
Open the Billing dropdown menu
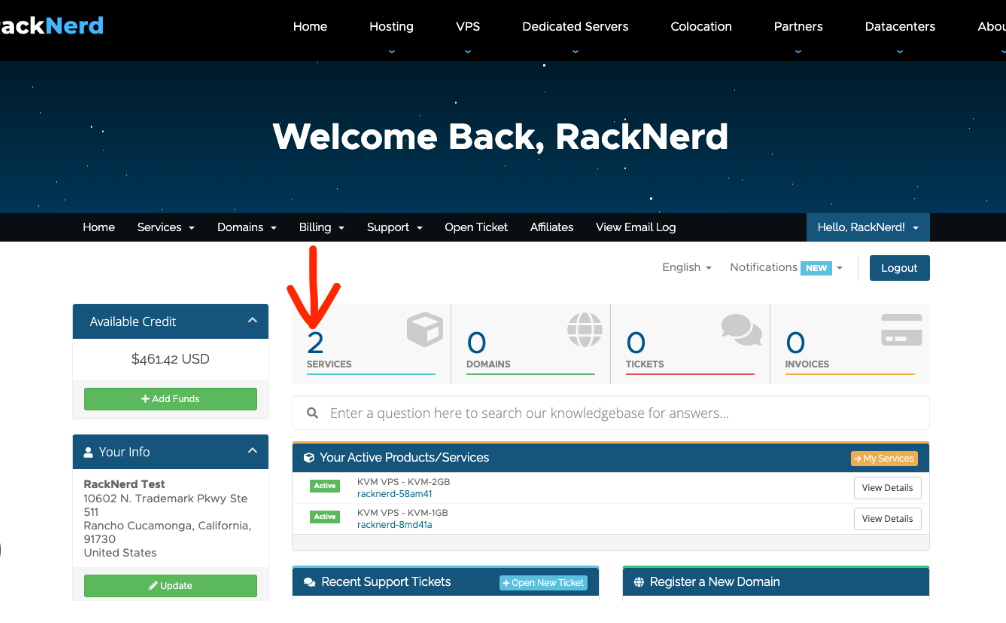point(321,227)
